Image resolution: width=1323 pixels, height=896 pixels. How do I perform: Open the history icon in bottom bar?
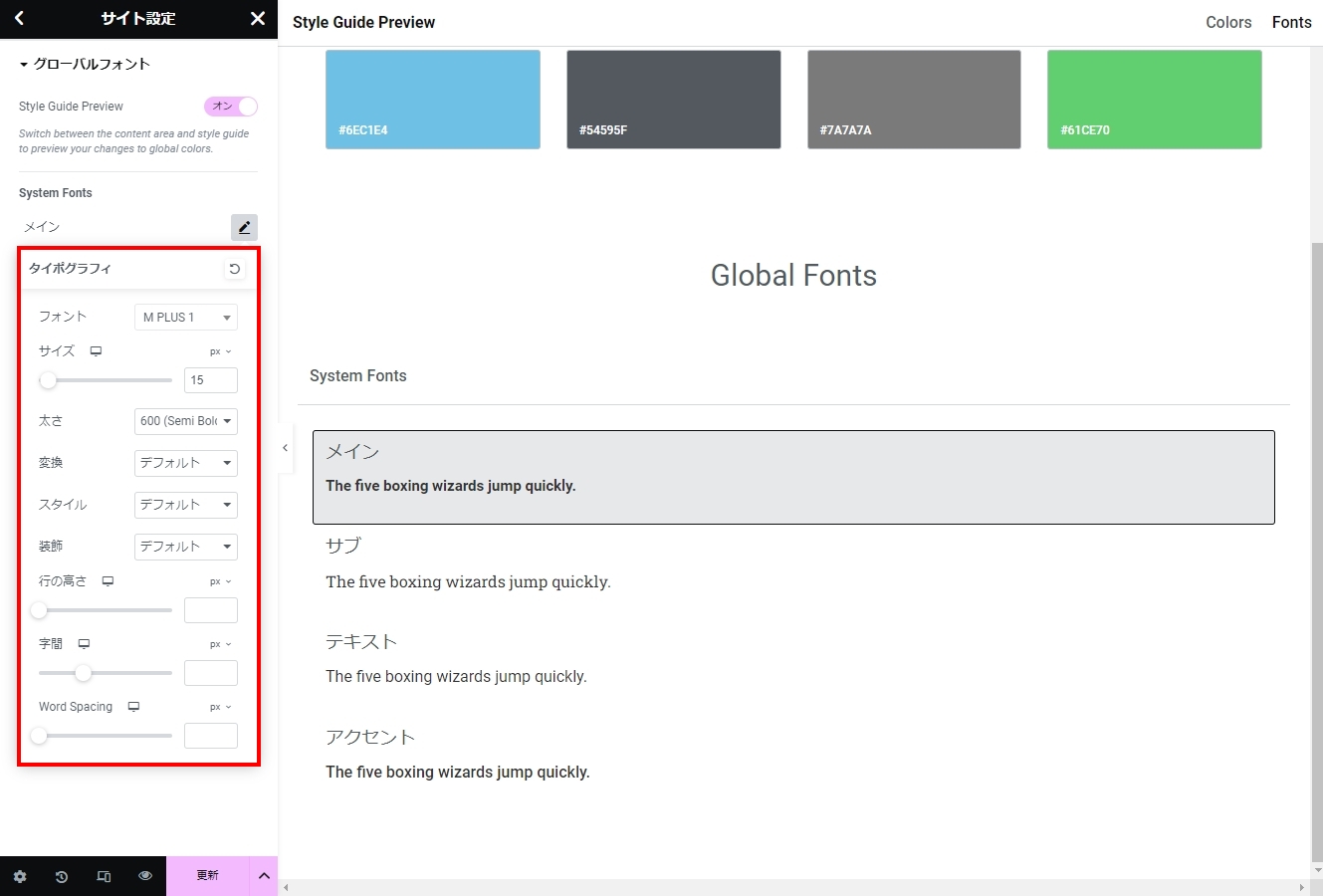click(62, 876)
